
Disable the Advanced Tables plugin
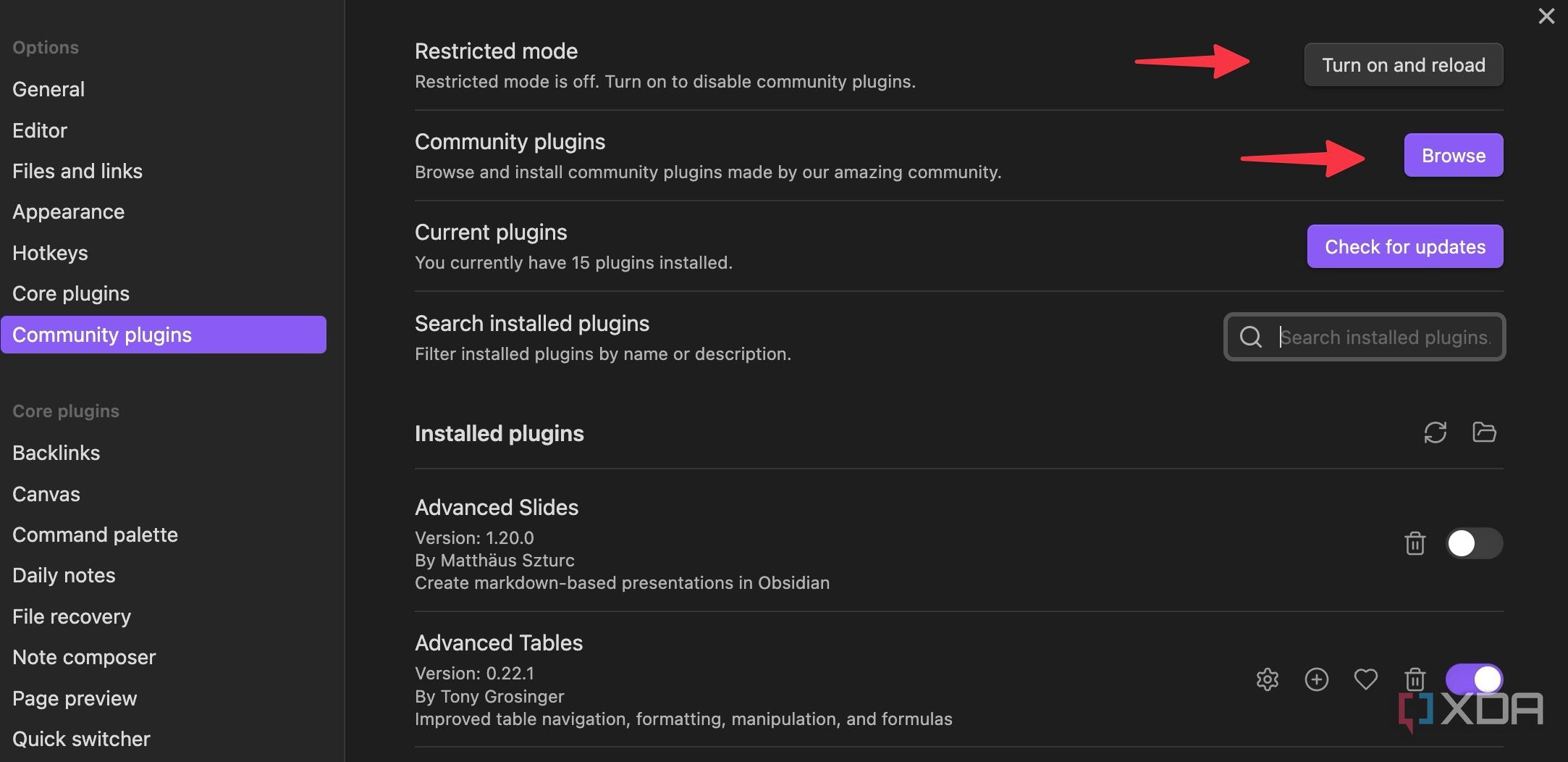click(1475, 679)
